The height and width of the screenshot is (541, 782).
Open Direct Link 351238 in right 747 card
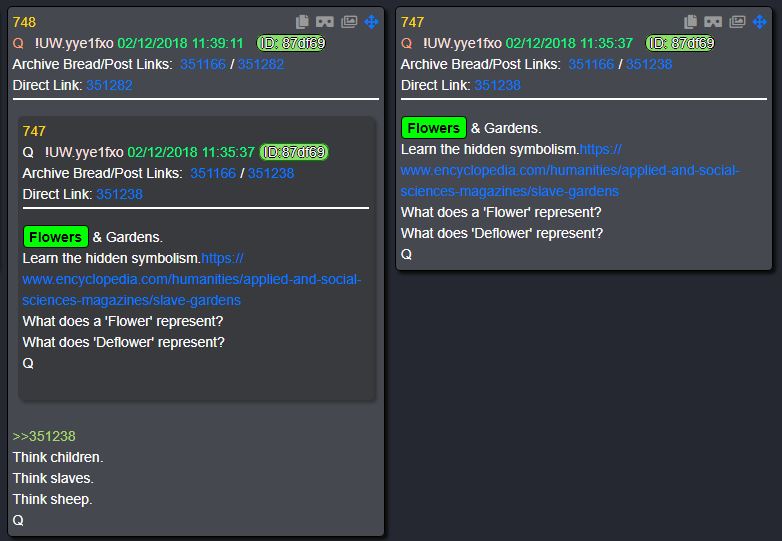point(497,85)
